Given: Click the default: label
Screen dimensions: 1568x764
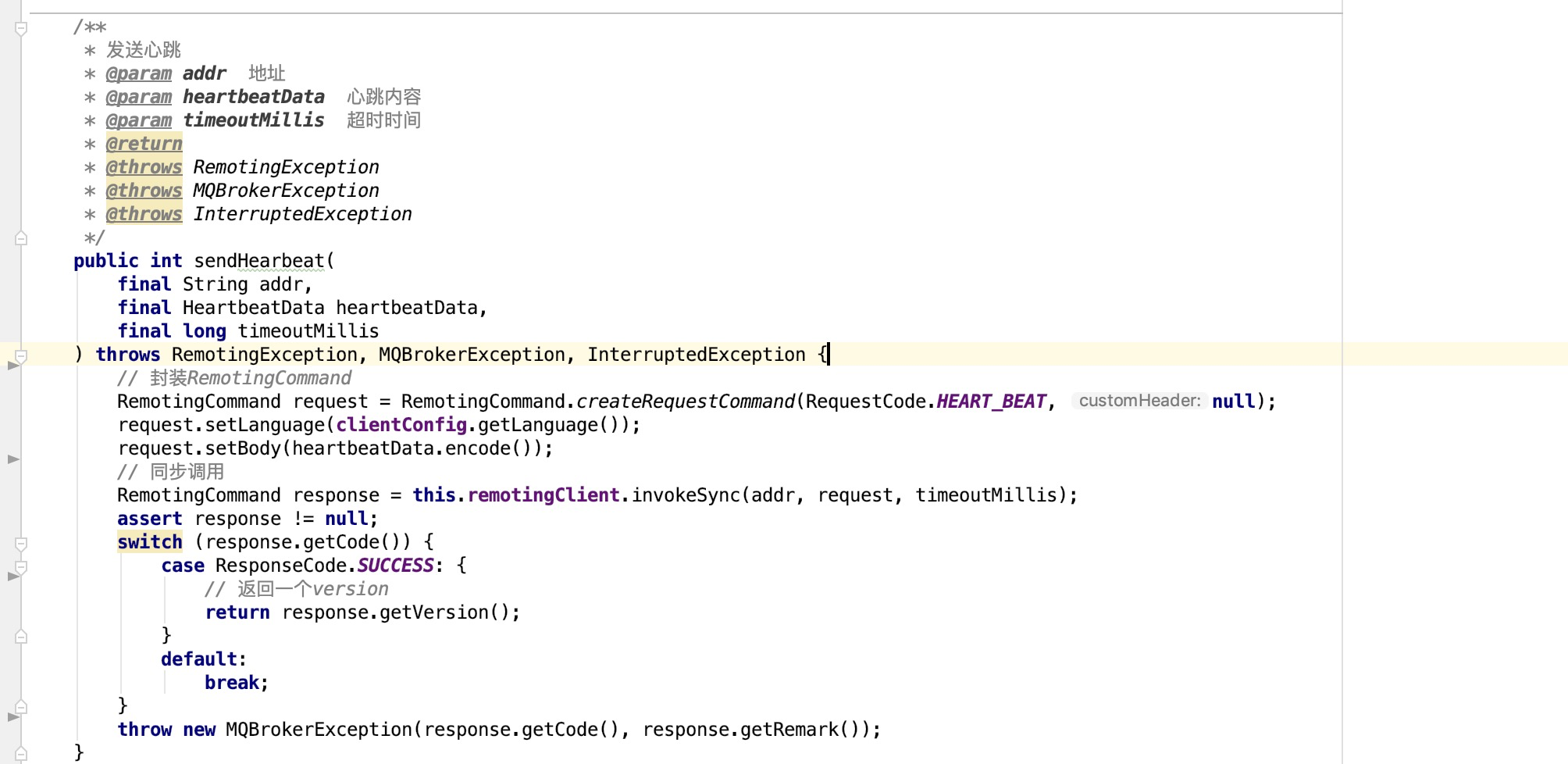Looking at the screenshot, I should [204, 659].
